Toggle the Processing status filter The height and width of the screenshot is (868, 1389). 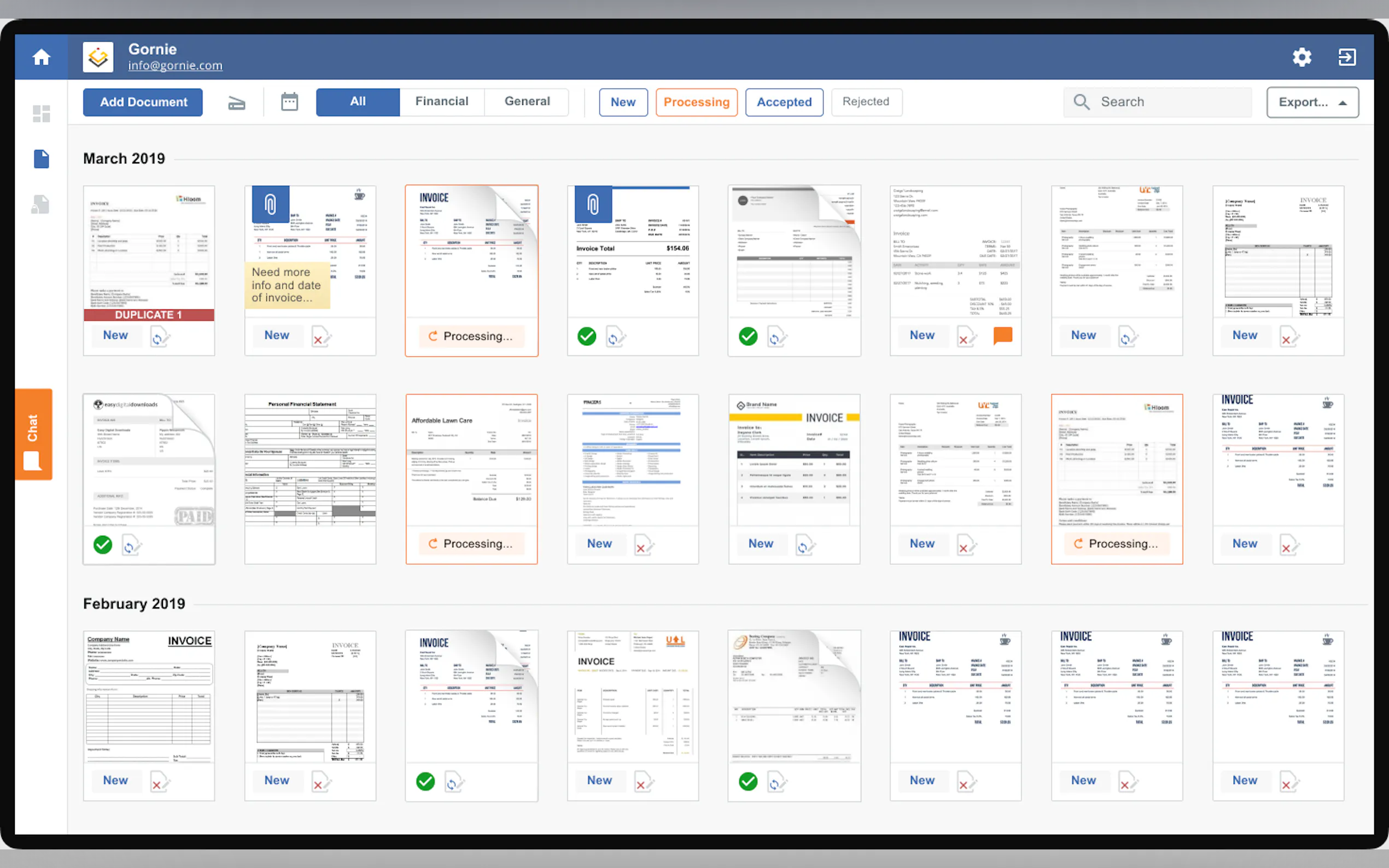coord(696,102)
